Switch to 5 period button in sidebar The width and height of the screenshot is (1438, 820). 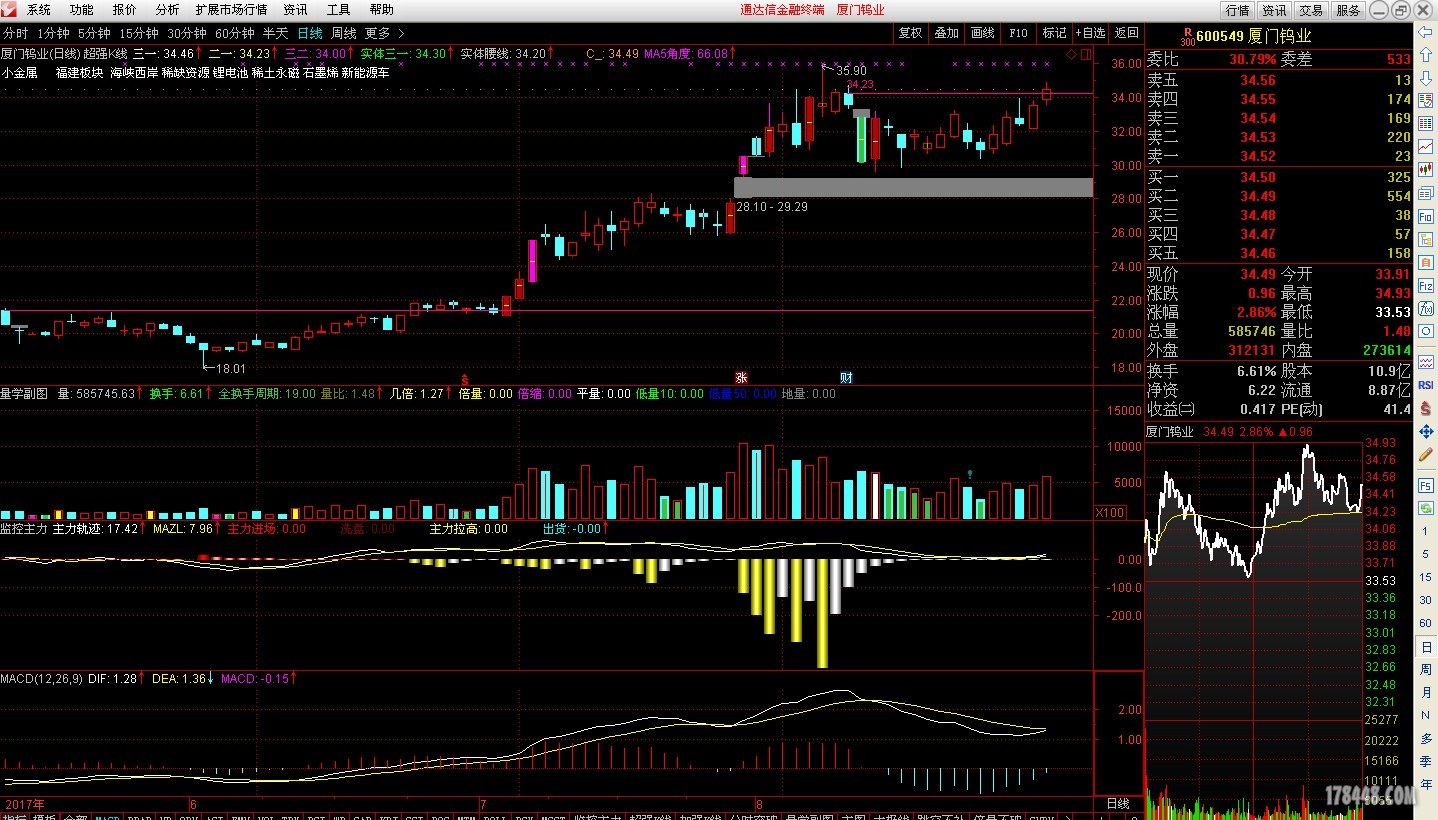(x=1425, y=553)
